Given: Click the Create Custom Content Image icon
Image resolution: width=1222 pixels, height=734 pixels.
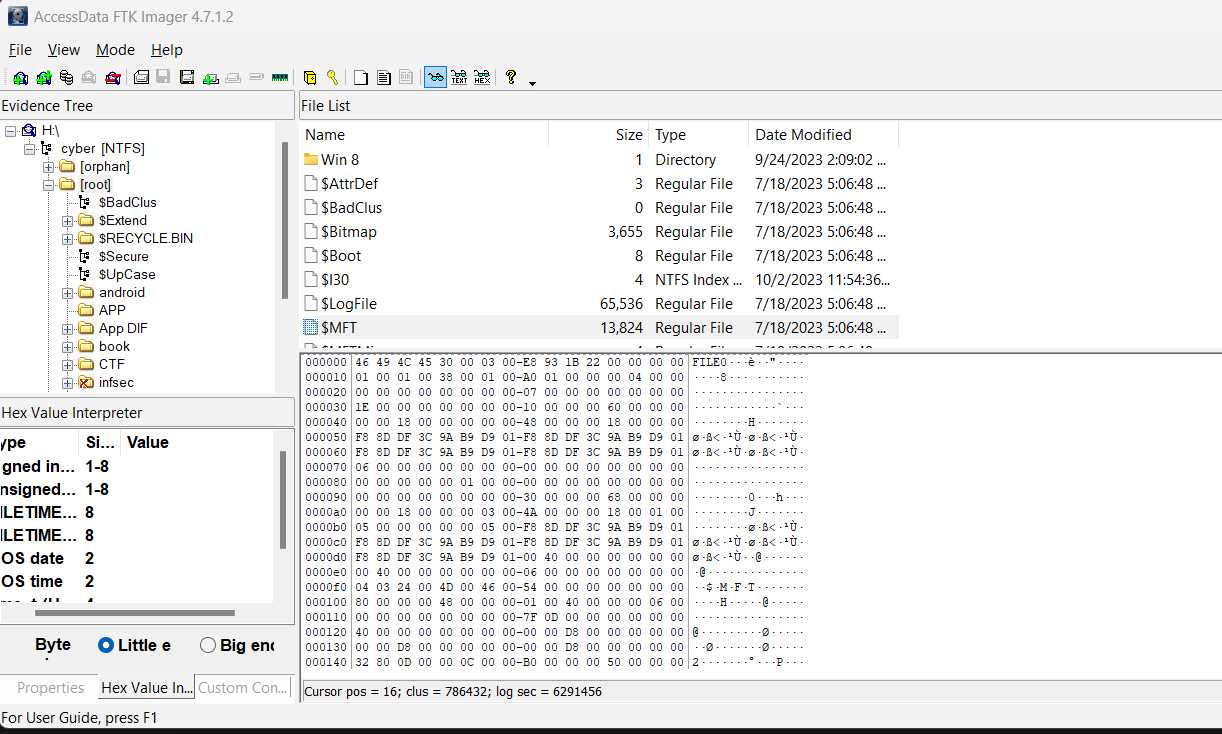Looking at the screenshot, I should [234, 78].
